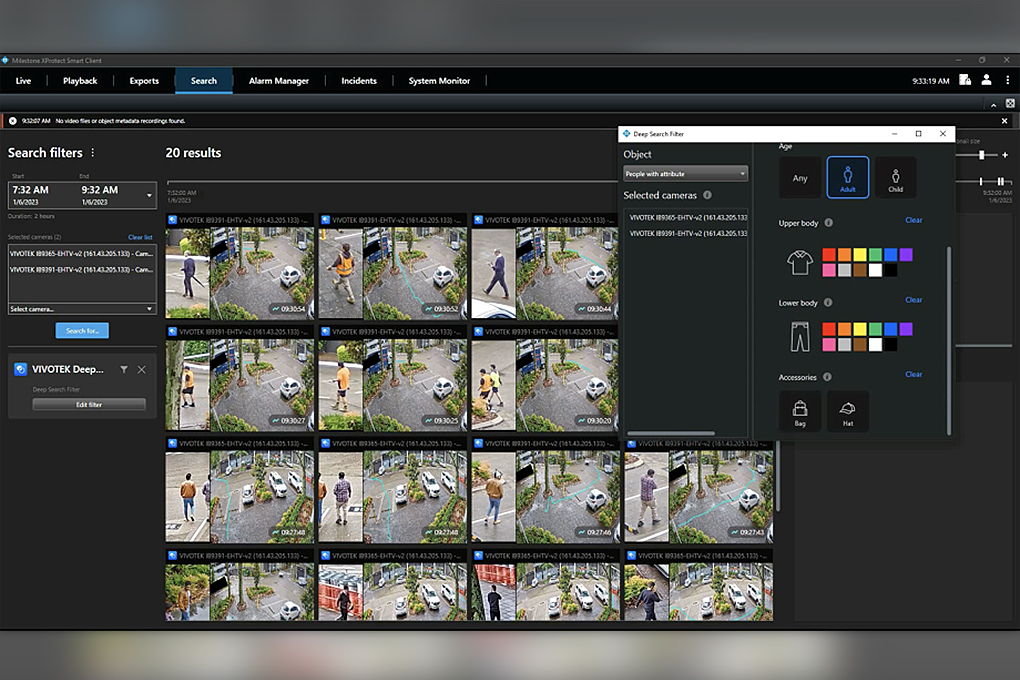Switch to the Playback tab
The image size is (1020, 680).
80,81
